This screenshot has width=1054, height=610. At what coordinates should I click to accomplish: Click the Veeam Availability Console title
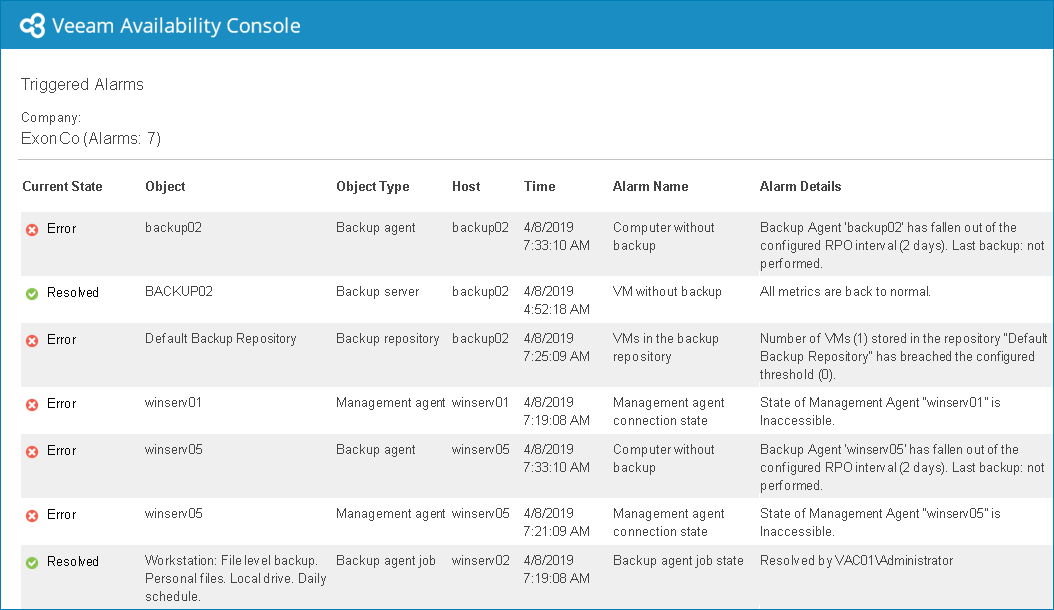click(176, 26)
